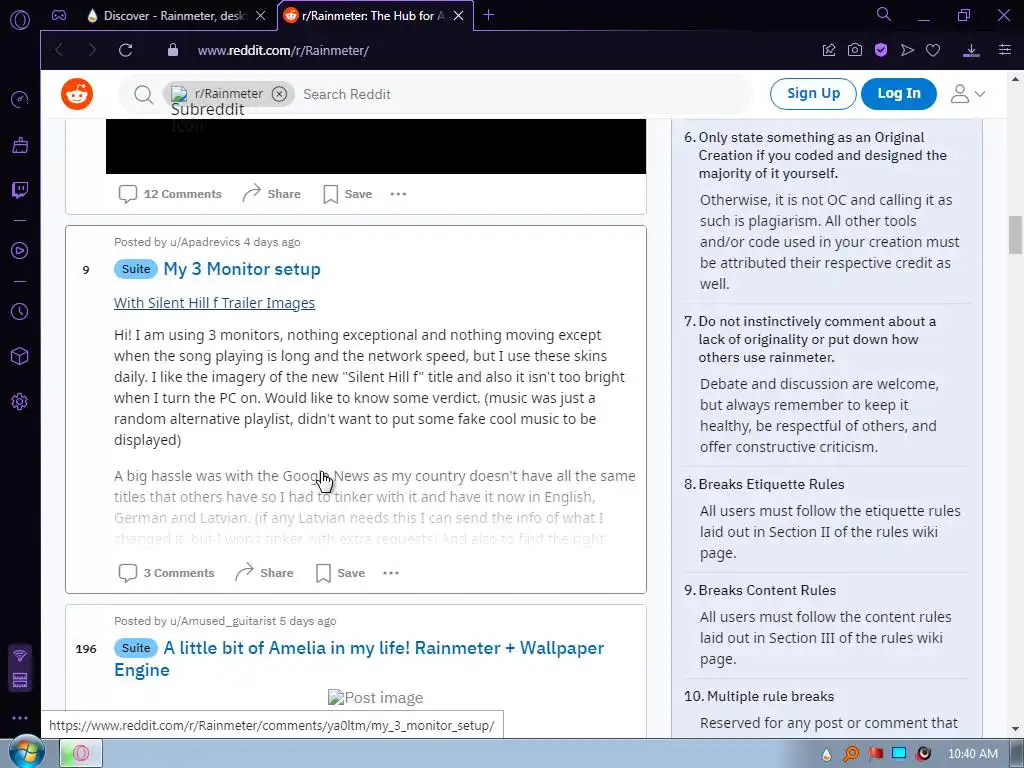Open A little bit of Amelia post title
This screenshot has height=768, width=1024.
(x=359, y=659)
